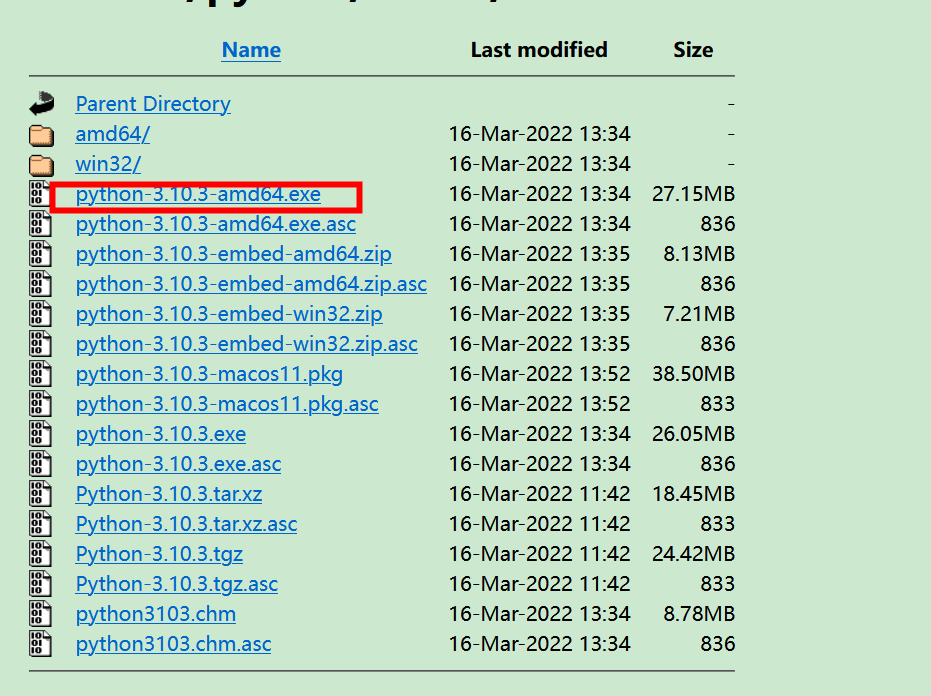This screenshot has width=931, height=696.
Task: Click the file icon next to python-3.10.3-amd64.exe.asc
Action: coord(40,224)
